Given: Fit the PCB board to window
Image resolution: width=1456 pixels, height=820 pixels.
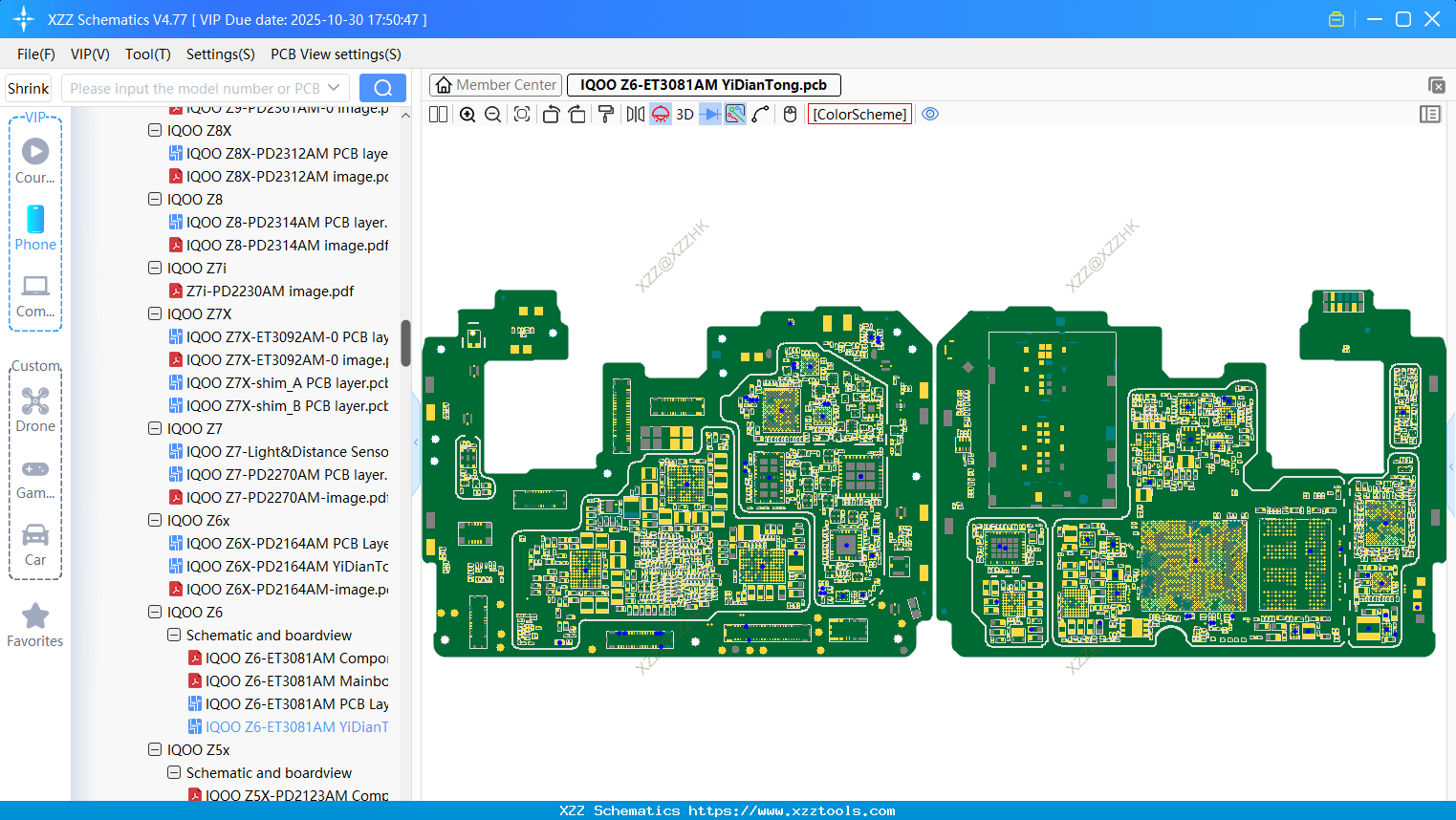Looking at the screenshot, I should coord(522,115).
